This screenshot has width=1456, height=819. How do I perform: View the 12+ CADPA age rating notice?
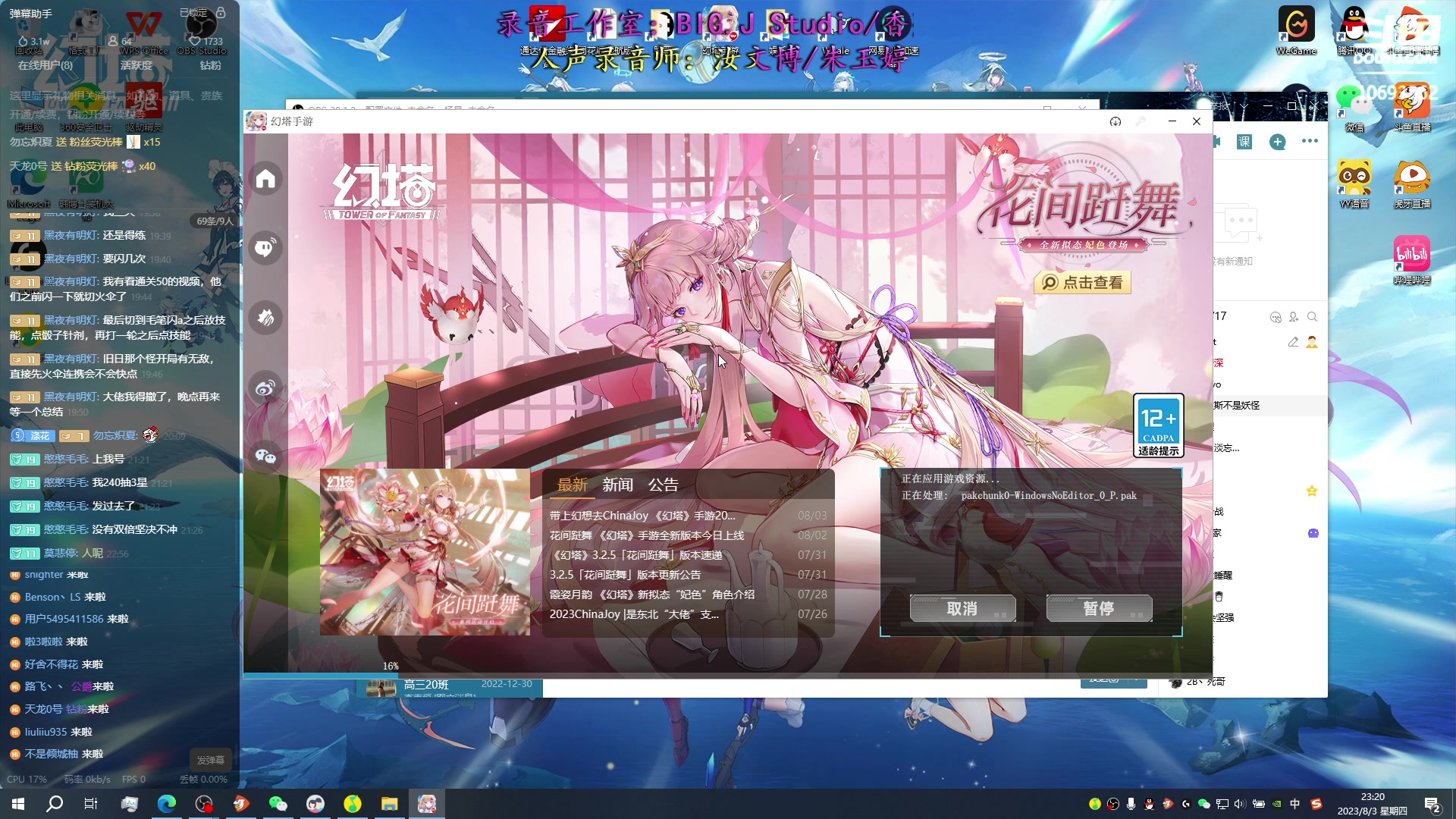click(1158, 425)
